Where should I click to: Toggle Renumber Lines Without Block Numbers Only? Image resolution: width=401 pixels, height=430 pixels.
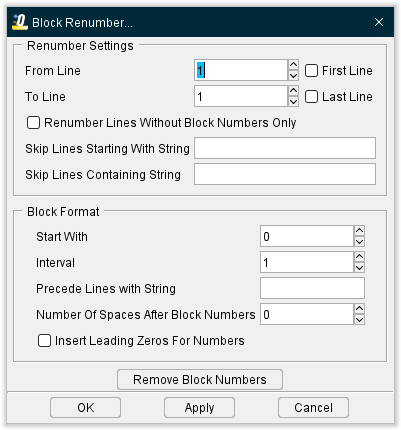point(33,123)
